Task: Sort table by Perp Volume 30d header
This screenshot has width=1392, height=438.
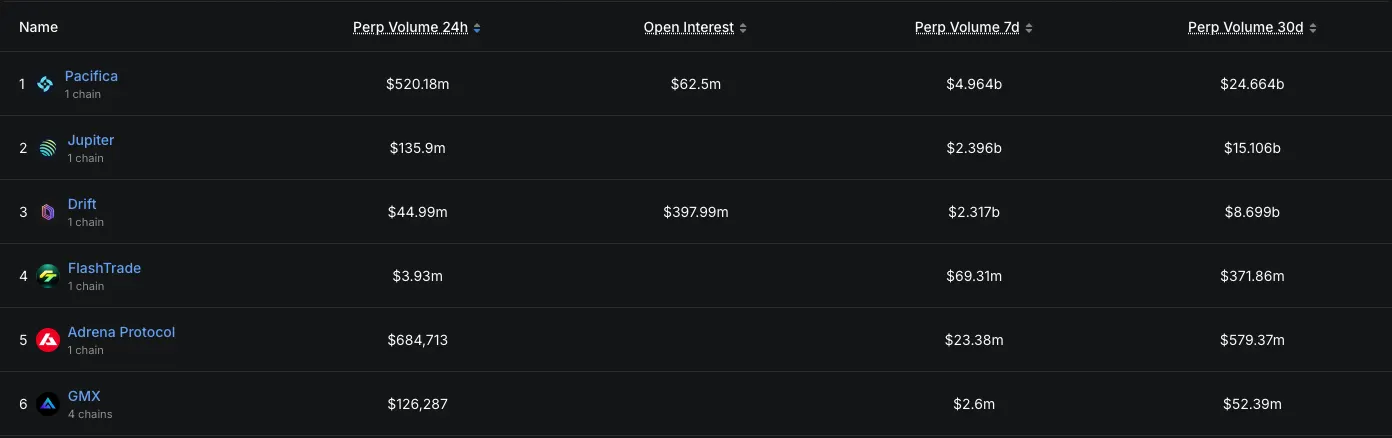Action: click(1246, 28)
